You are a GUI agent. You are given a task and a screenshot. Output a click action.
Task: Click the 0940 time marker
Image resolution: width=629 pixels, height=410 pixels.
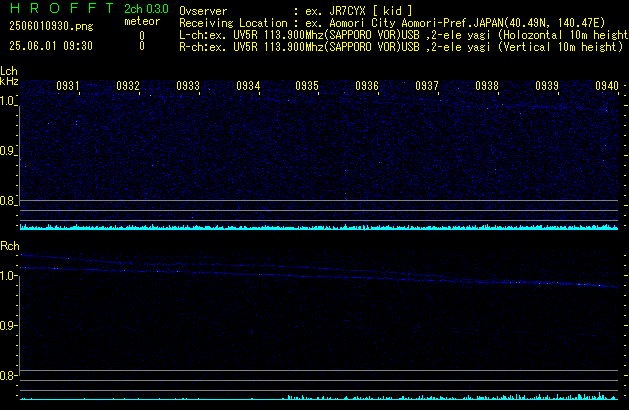[x=607, y=86]
